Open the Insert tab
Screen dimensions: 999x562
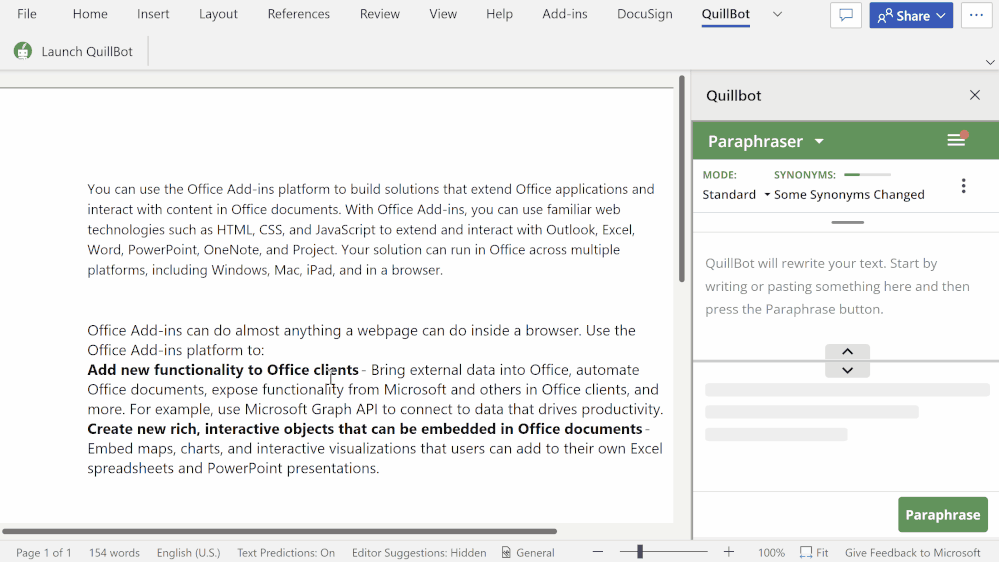[x=153, y=14]
